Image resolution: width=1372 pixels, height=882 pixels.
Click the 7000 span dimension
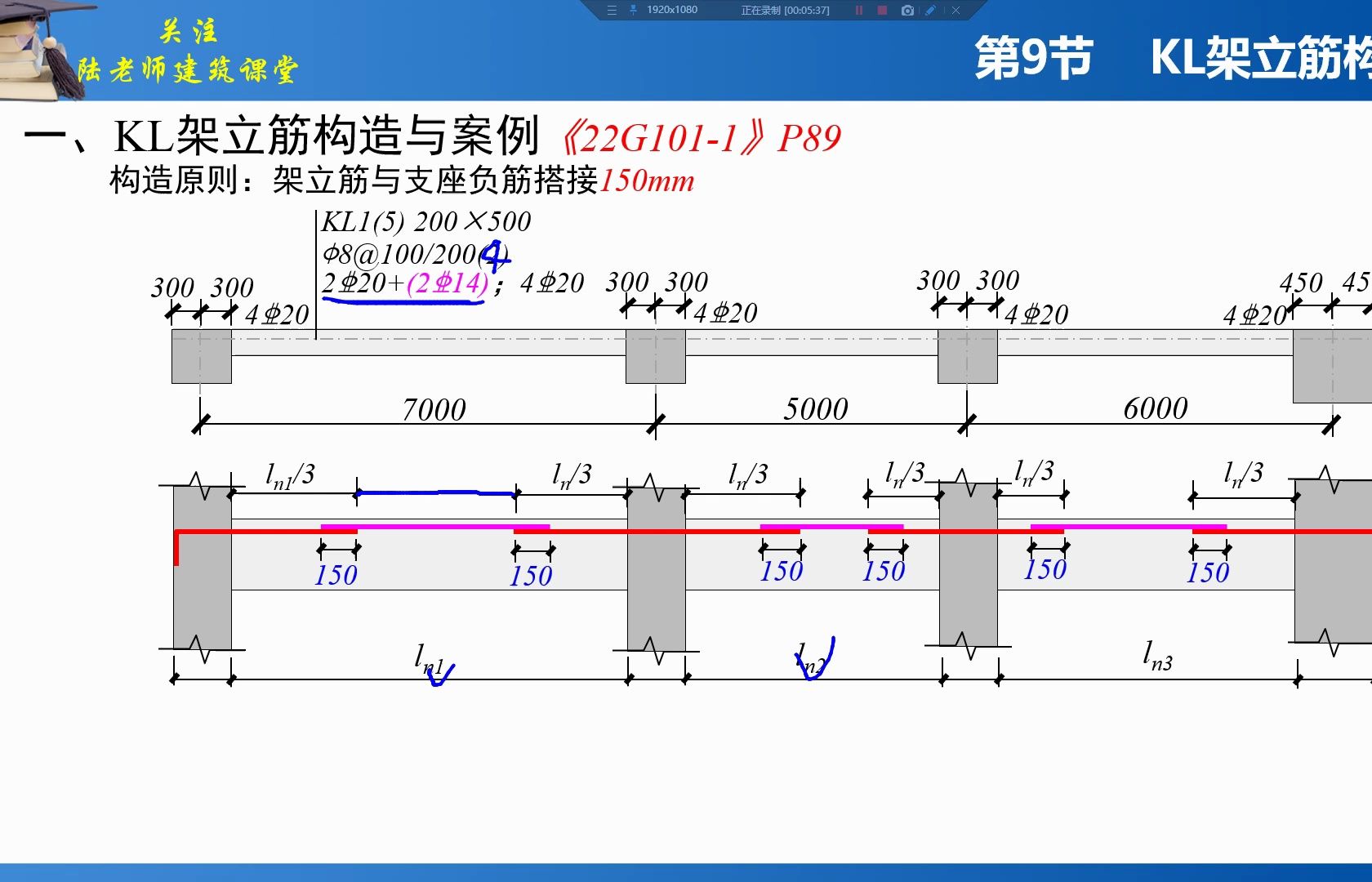(x=434, y=409)
